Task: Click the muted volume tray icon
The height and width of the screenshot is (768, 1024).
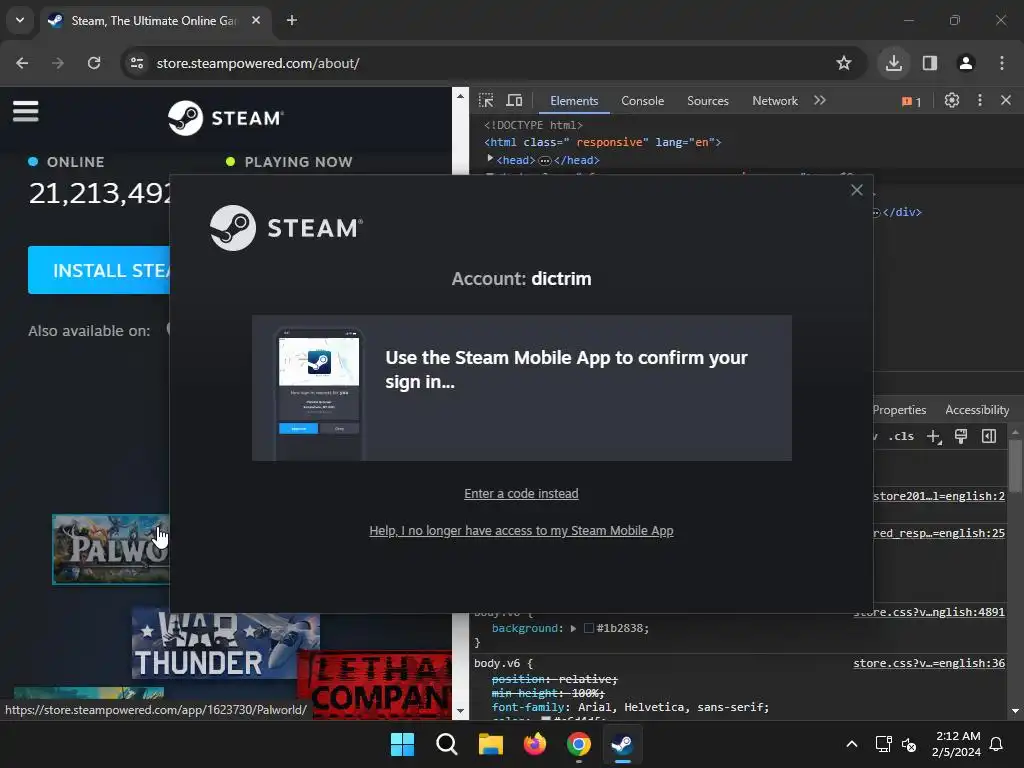Action: pyautogui.click(x=909, y=744)
